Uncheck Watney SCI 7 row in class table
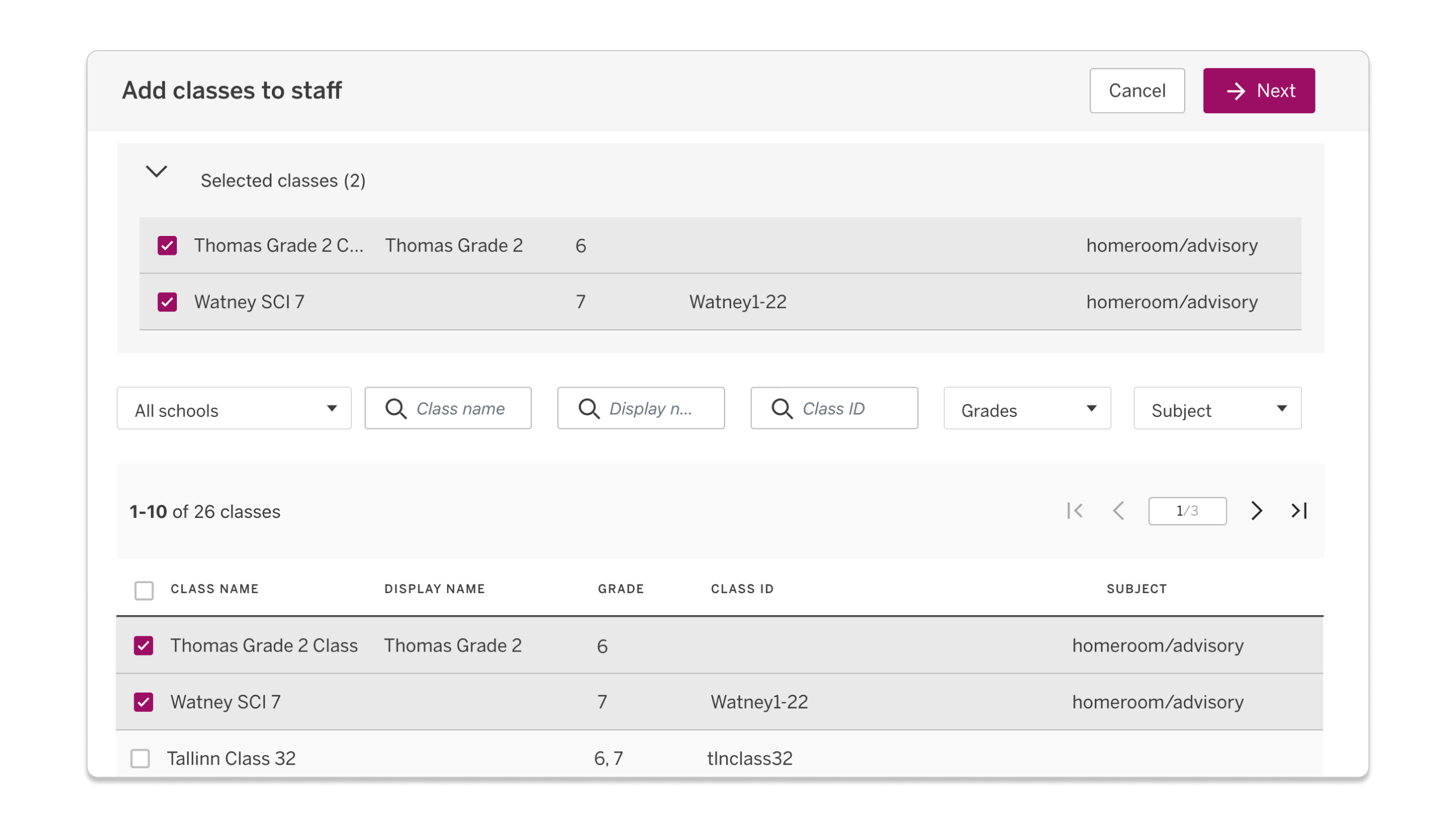The height and width of the screenshot is (829, 1456). coord(143,702)
